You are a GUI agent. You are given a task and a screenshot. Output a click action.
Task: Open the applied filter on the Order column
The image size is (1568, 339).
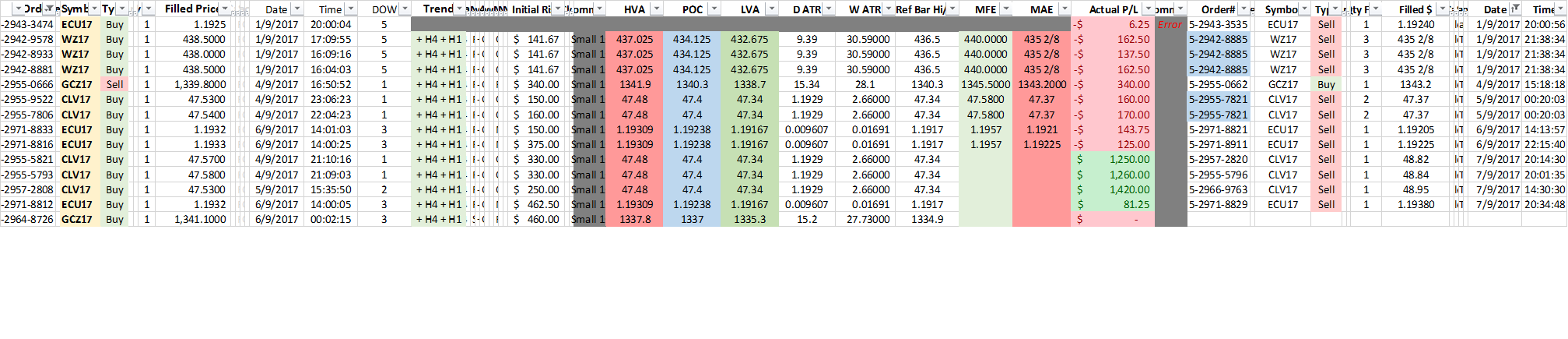coord(49,9)
